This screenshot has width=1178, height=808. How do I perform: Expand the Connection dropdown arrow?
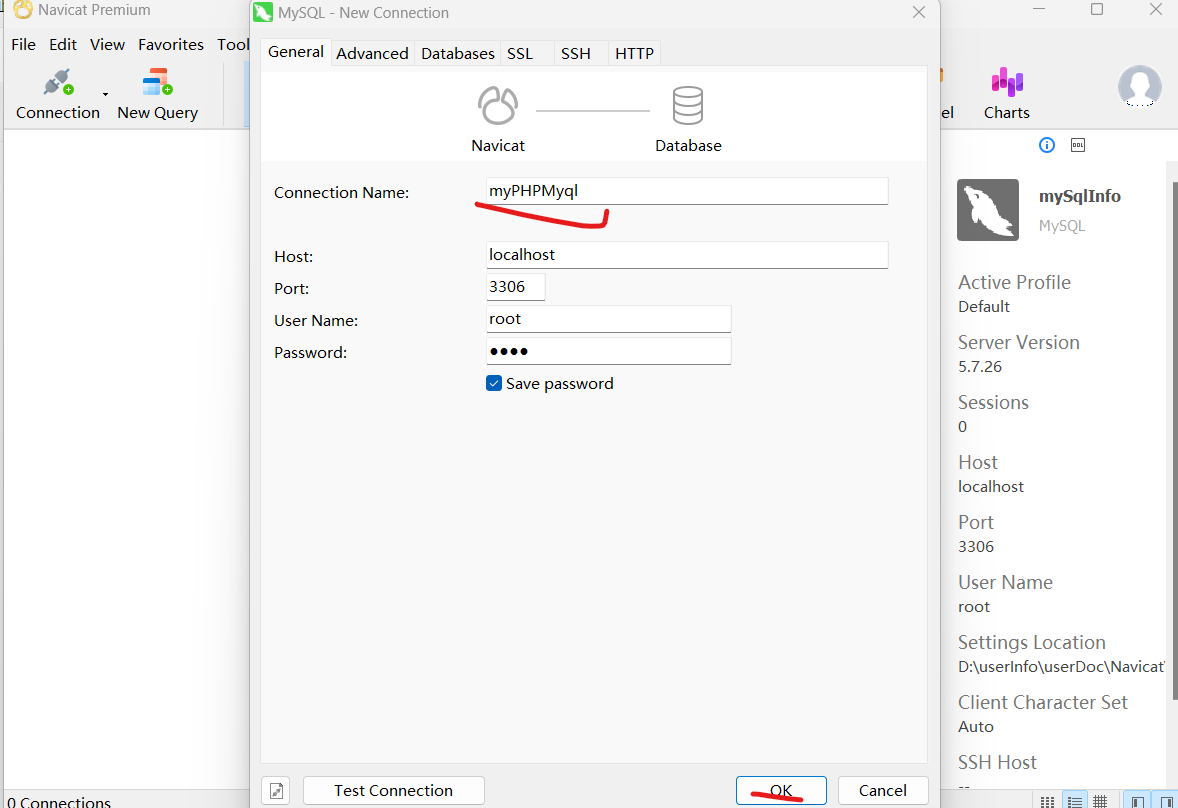click(x=105, y=95)
